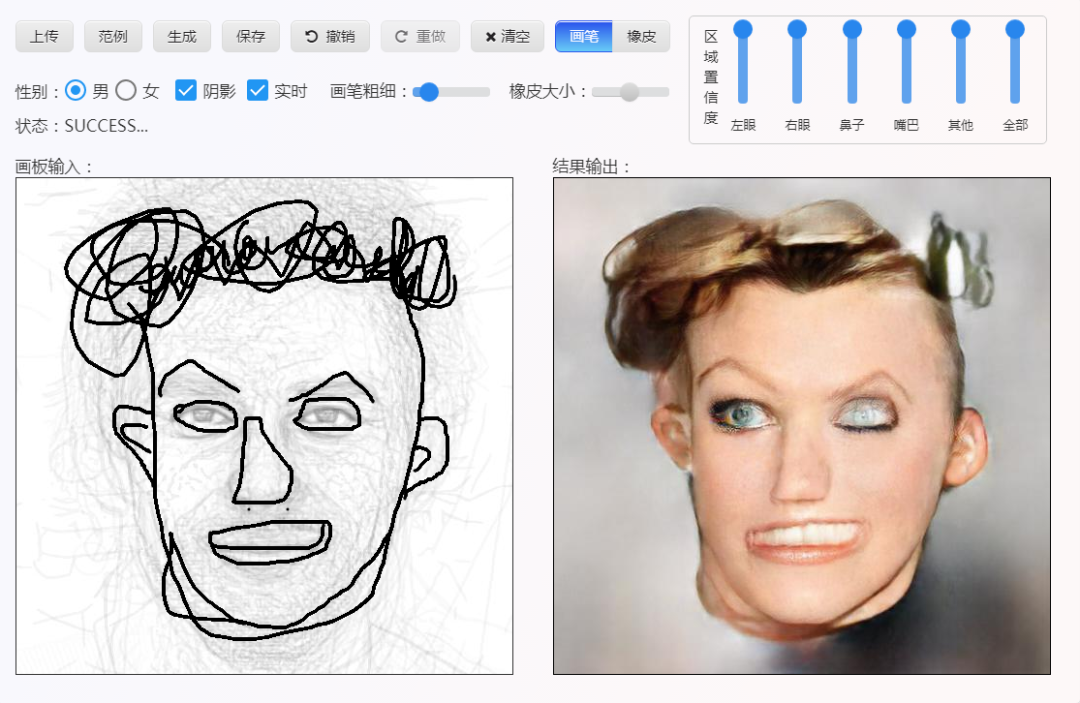1080x703 pixels.
Task: Click the 上传 (upload) button
Action: coord(44,37)
